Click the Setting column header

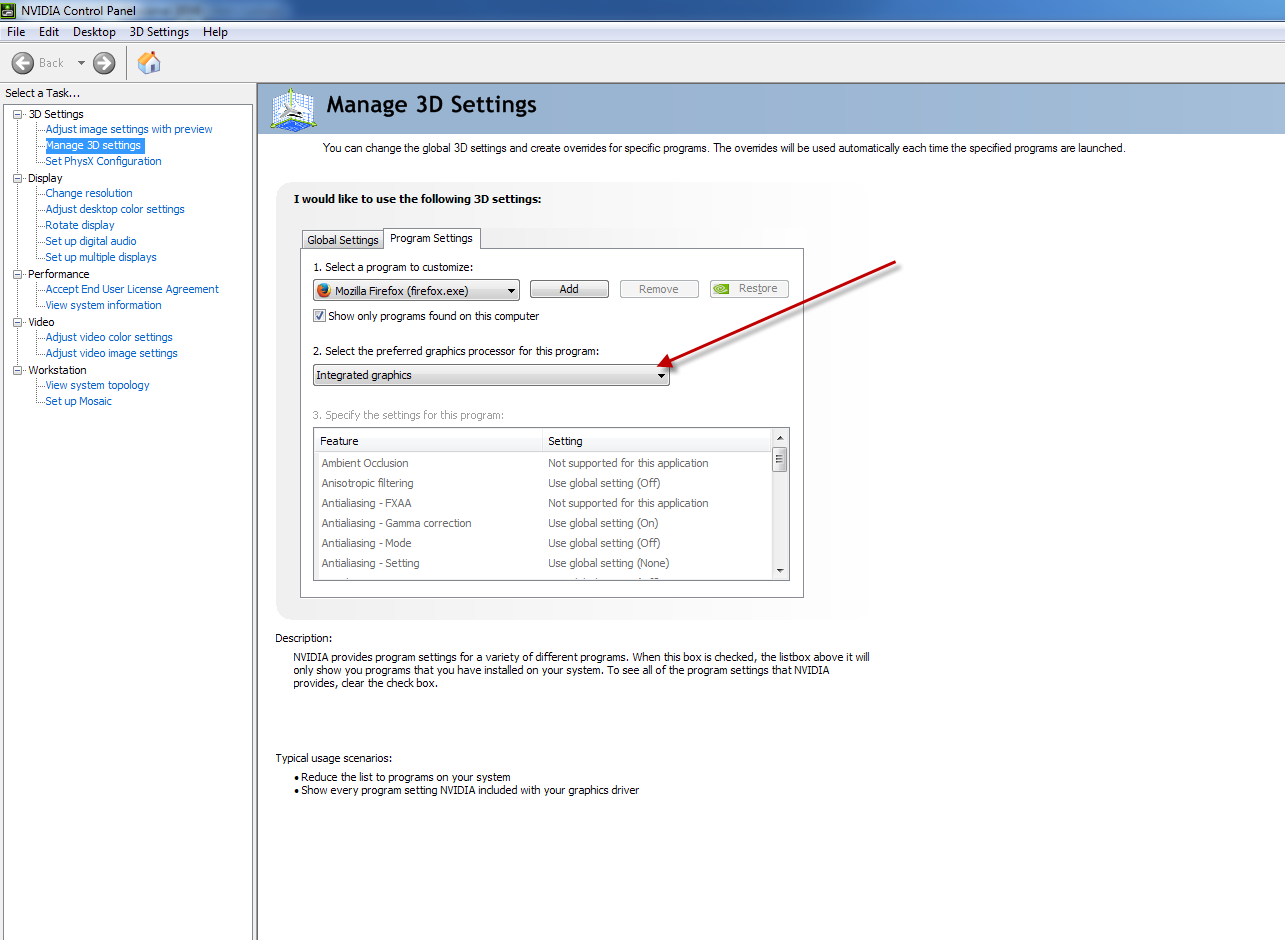[657, 441]
